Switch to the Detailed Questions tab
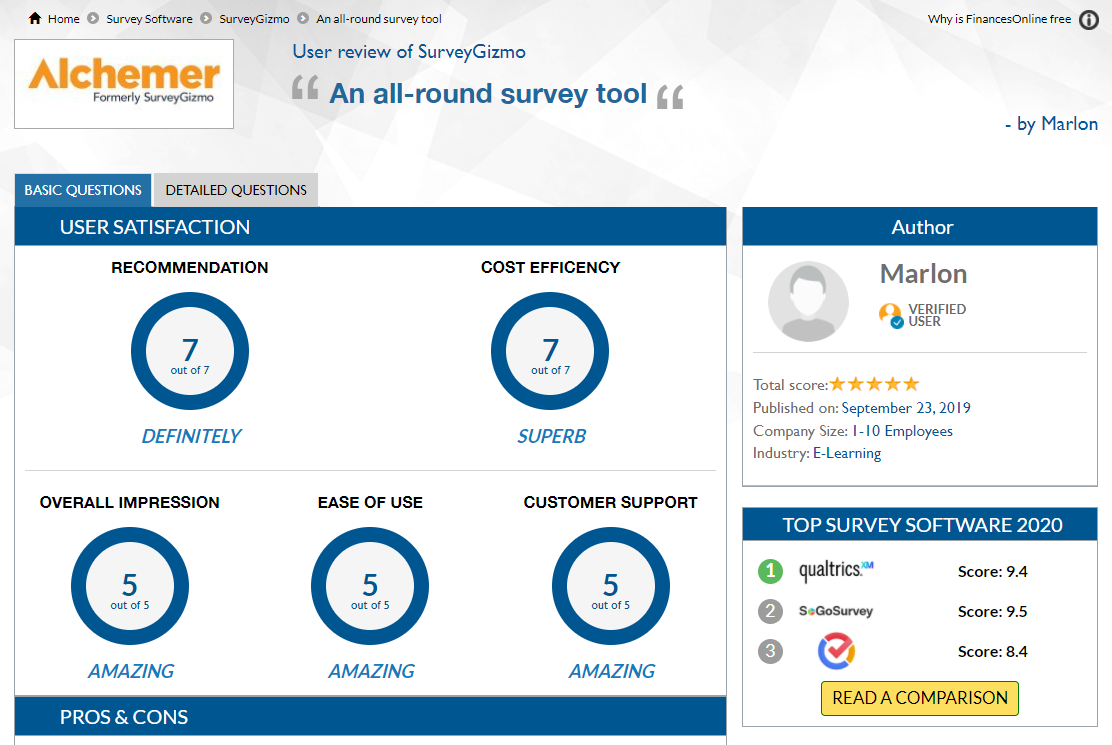The image size is (1112, 745). [x=236, y=190]
